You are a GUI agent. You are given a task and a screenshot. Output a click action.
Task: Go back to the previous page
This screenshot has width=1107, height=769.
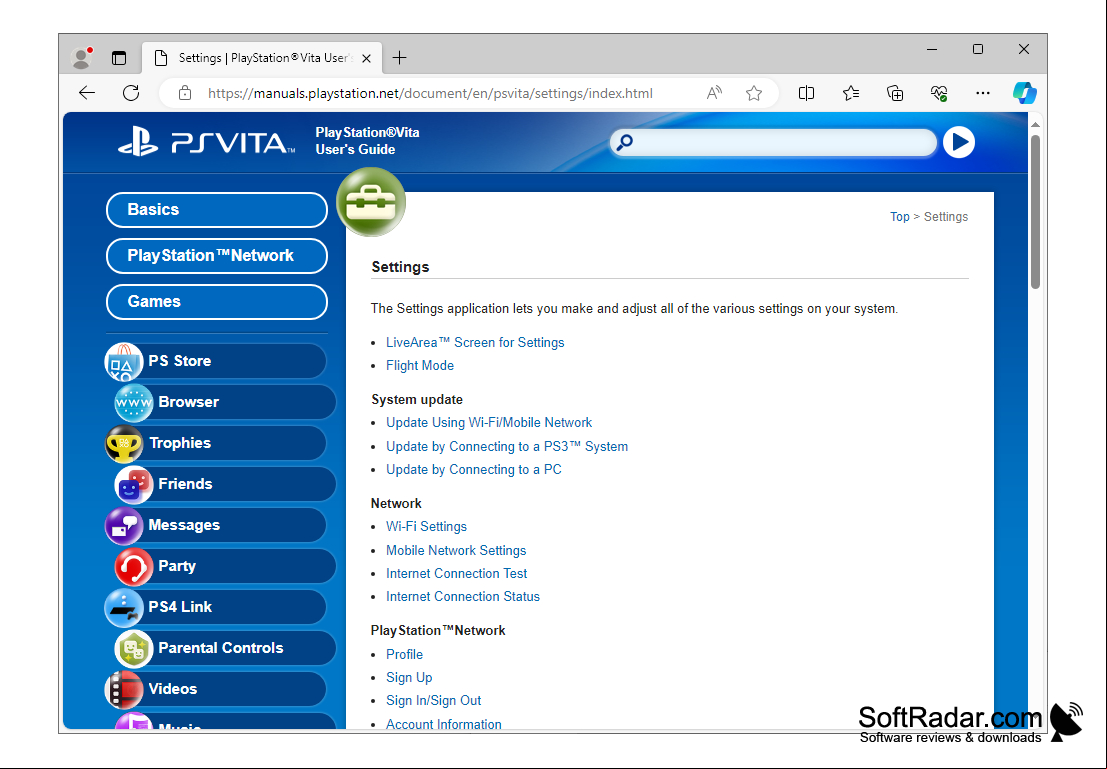coord(87,93)
